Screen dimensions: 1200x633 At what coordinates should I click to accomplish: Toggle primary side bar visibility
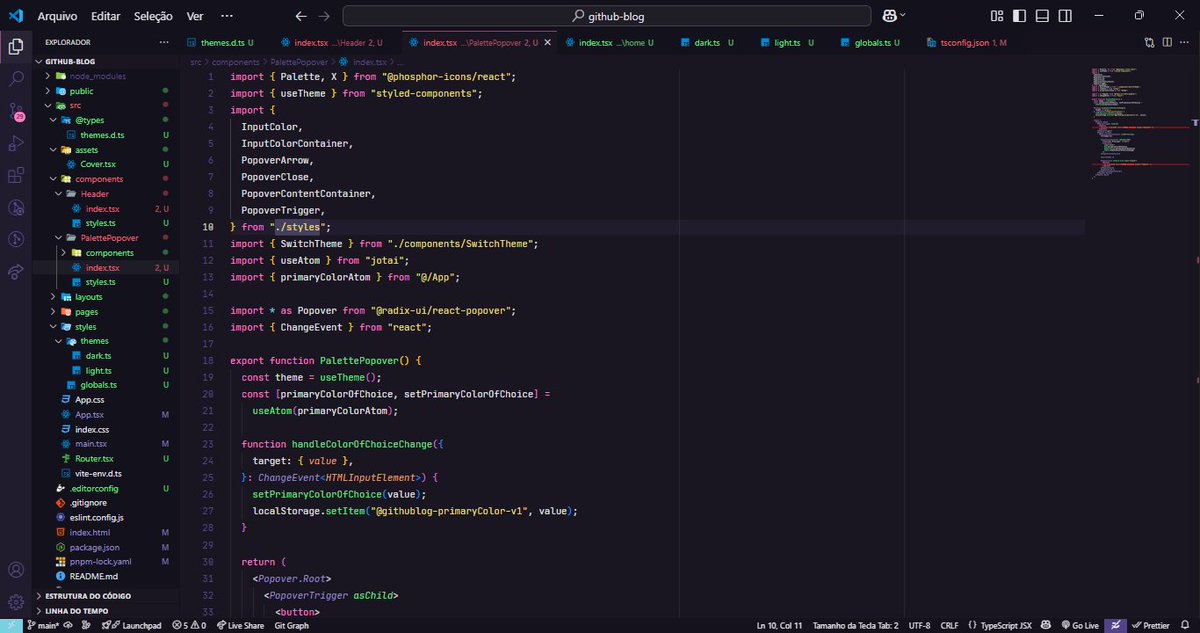1019,16
